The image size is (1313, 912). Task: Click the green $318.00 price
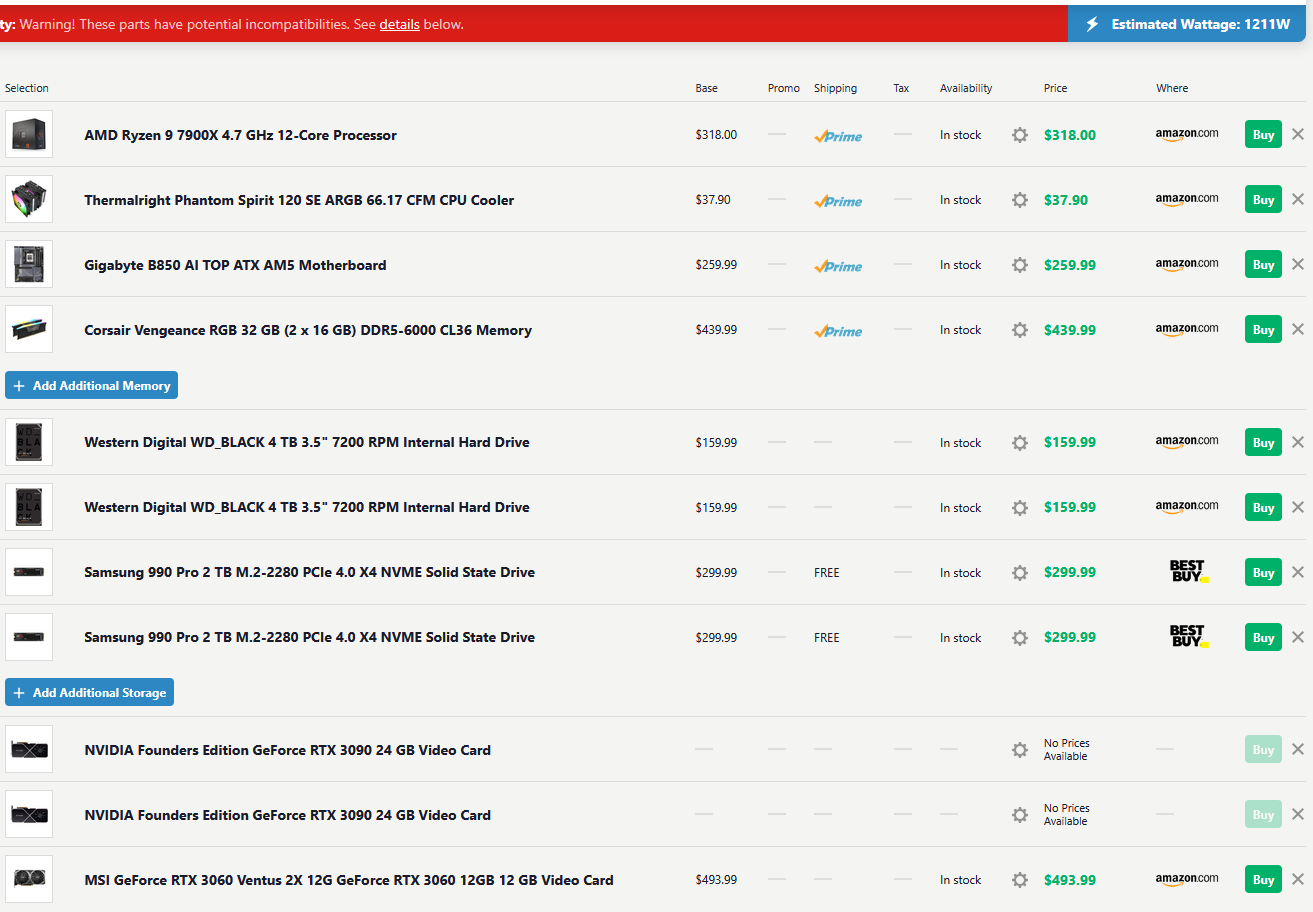click(x=1070, y=135)
